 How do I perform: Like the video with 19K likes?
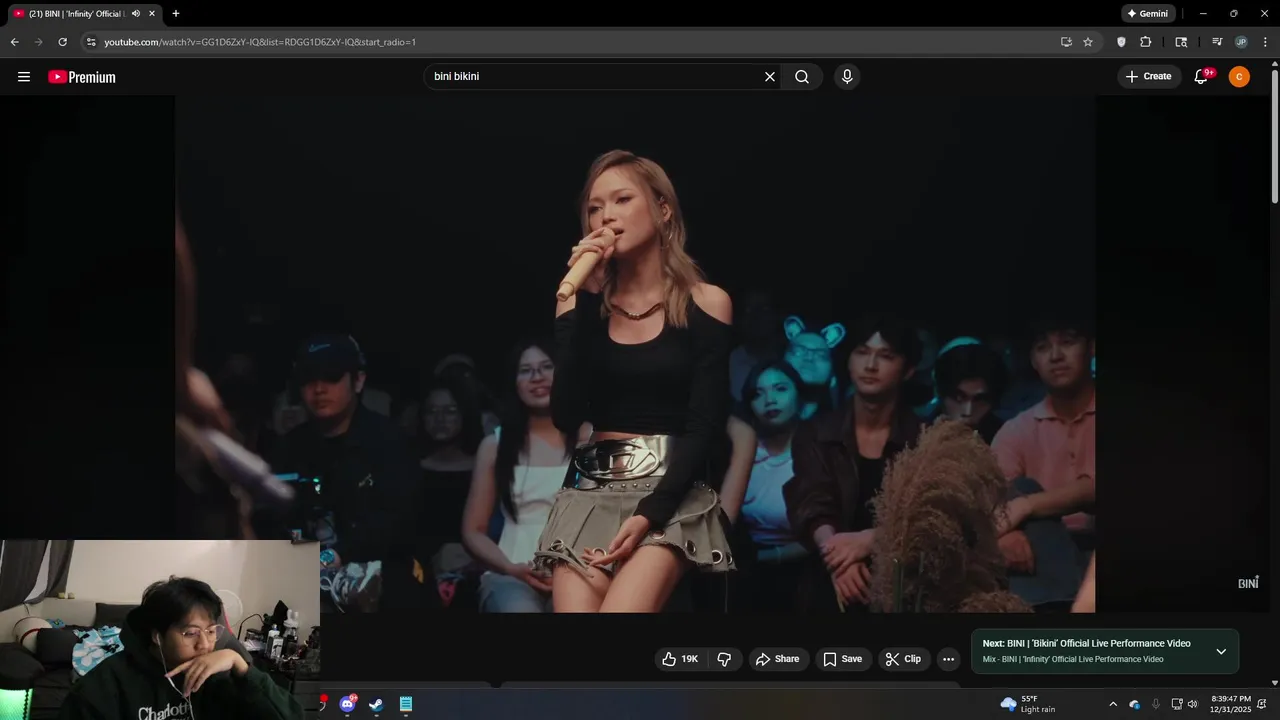[x=680, y=659]
